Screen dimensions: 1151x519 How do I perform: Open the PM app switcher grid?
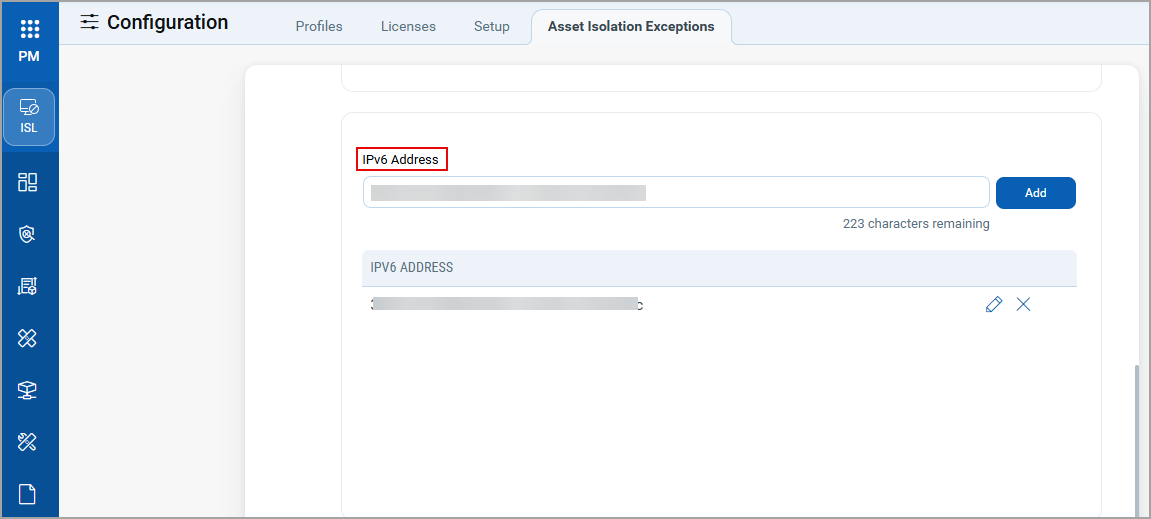click(x=29, y=29)
